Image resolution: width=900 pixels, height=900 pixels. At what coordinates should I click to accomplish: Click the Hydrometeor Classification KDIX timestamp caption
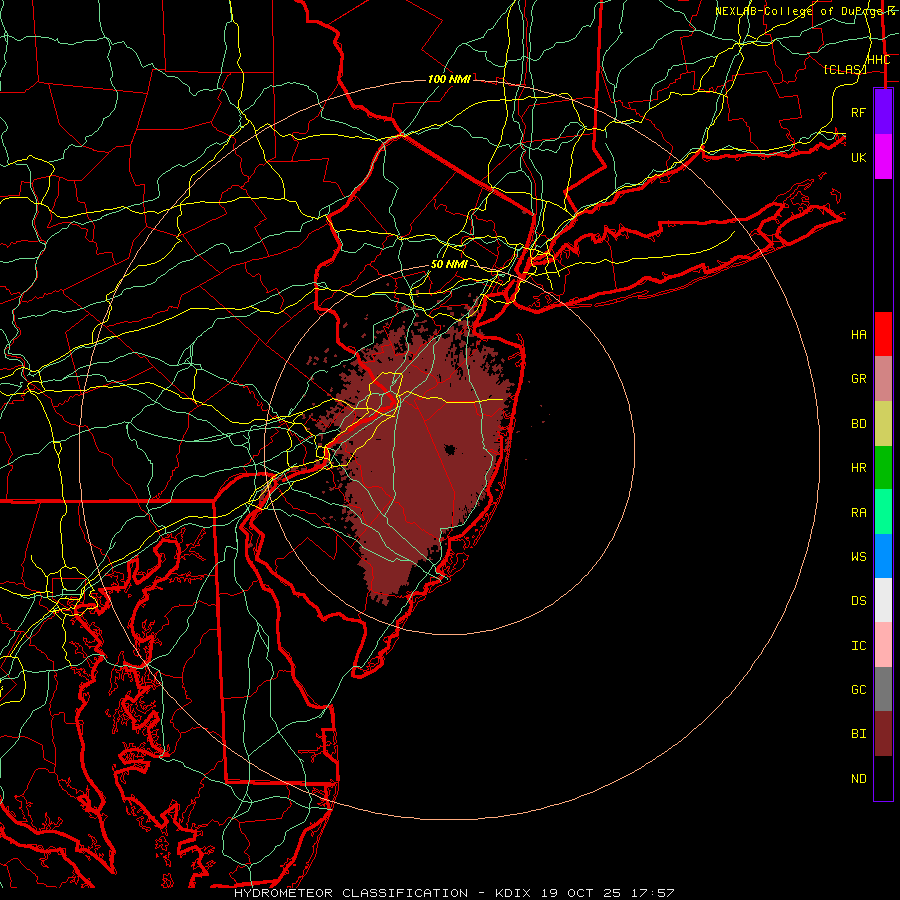pos(454,893)
